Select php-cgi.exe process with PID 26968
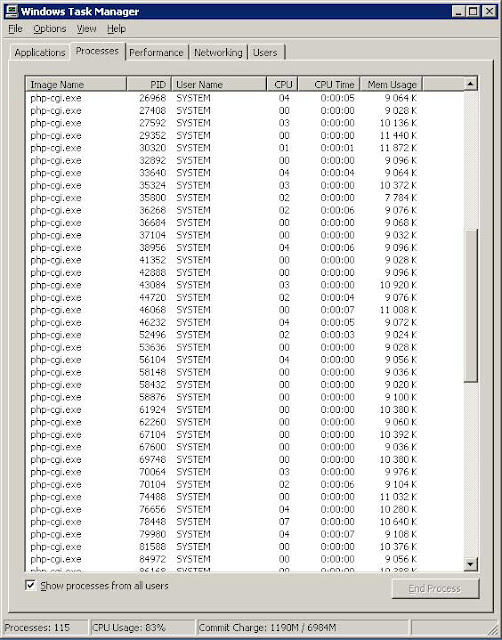Screen dimensions: 502x640 tap(245, 98)
